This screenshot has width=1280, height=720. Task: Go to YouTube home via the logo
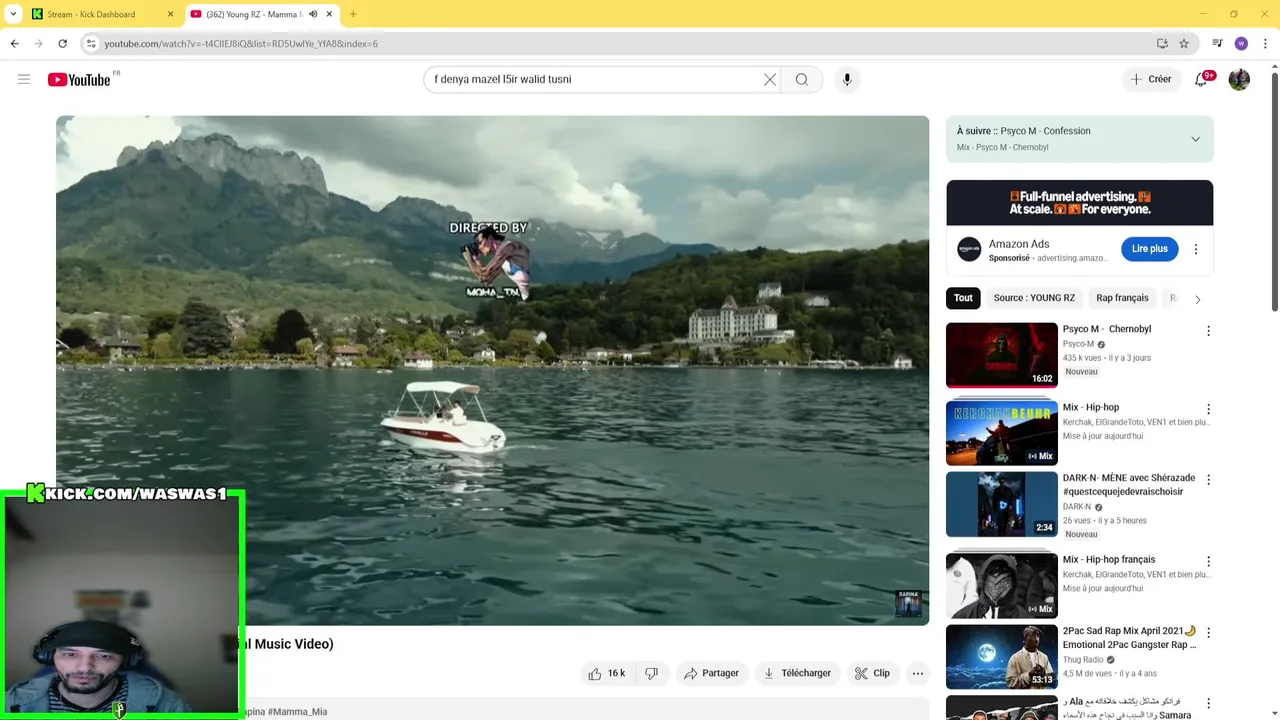(79, 80)
